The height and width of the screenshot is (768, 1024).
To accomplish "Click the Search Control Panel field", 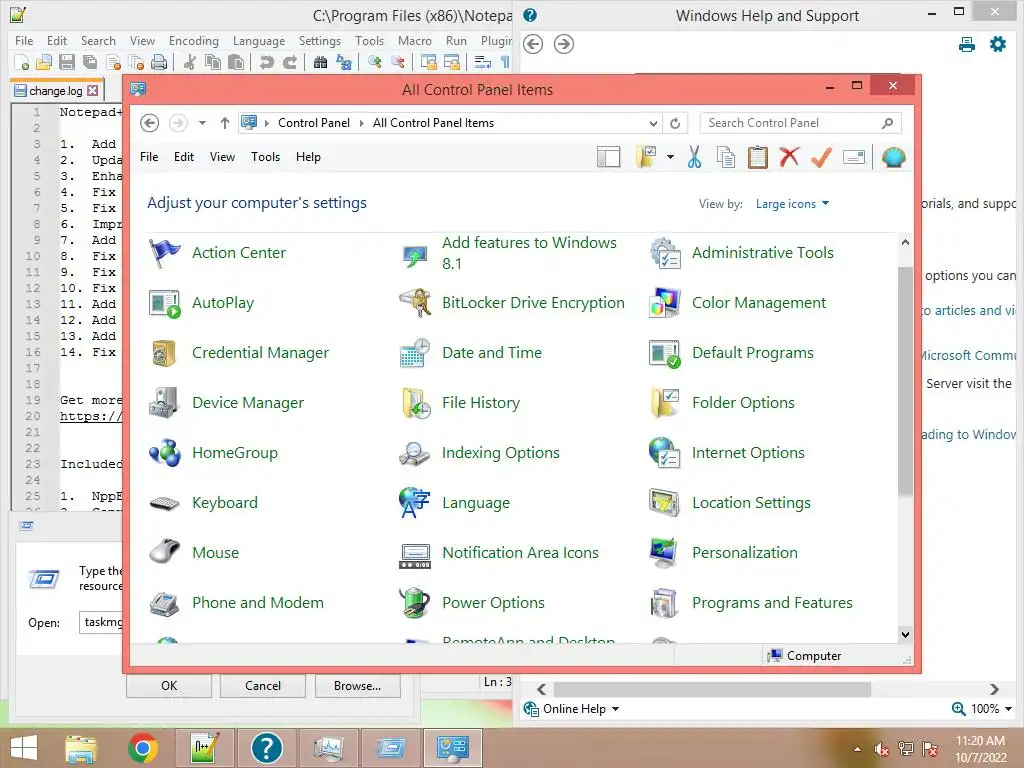I will coord(801,123).
